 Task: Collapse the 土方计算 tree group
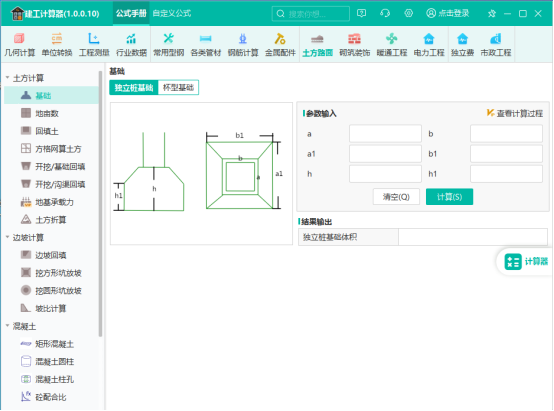pyautogui.click(x=7, y=77)
